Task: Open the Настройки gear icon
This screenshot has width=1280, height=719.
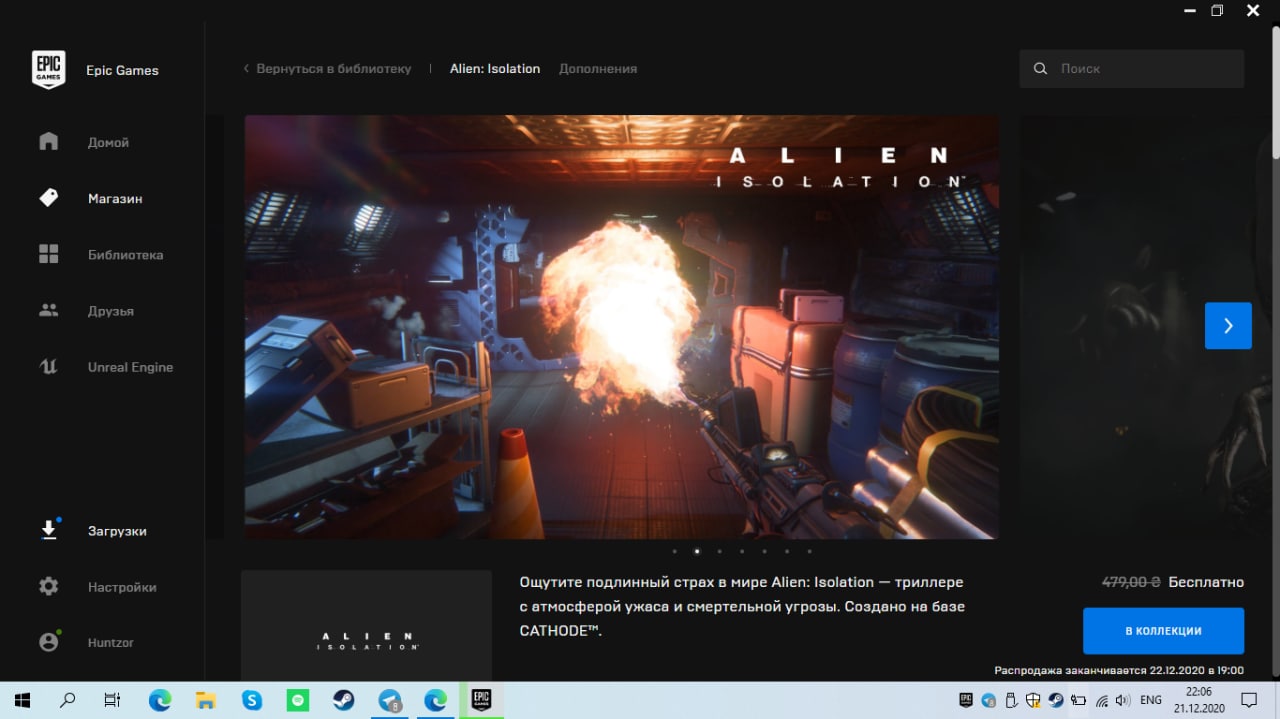Action: pyautogui.click(x=49, y=586)
